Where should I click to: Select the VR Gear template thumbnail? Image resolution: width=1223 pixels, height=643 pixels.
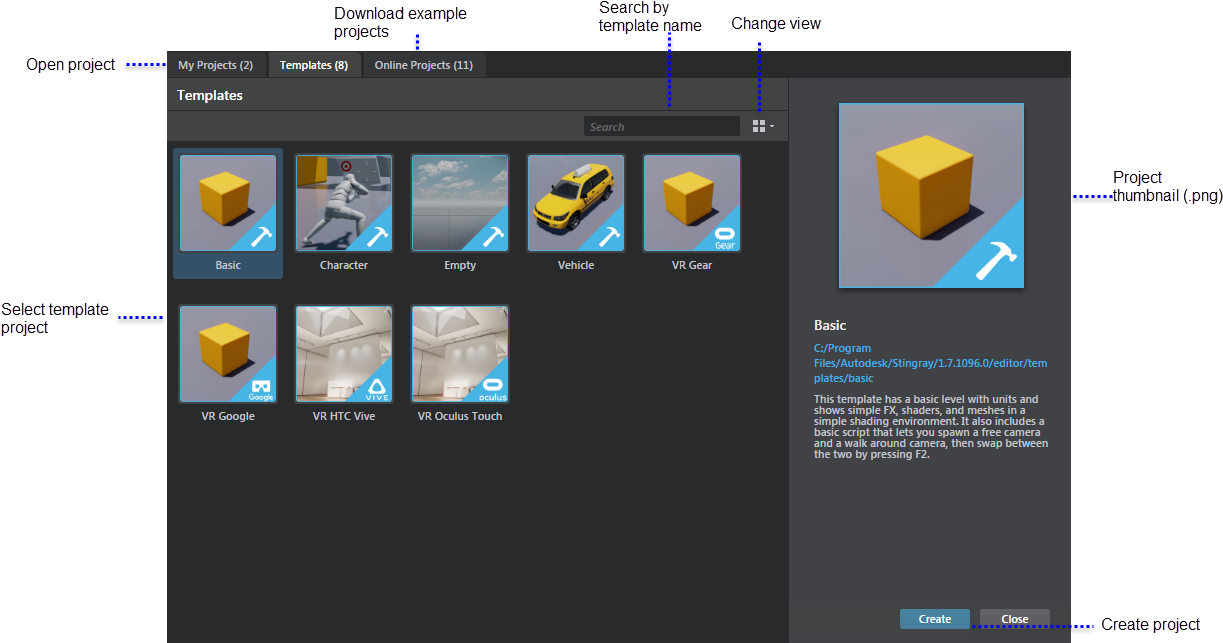click(x=692, y=203)
